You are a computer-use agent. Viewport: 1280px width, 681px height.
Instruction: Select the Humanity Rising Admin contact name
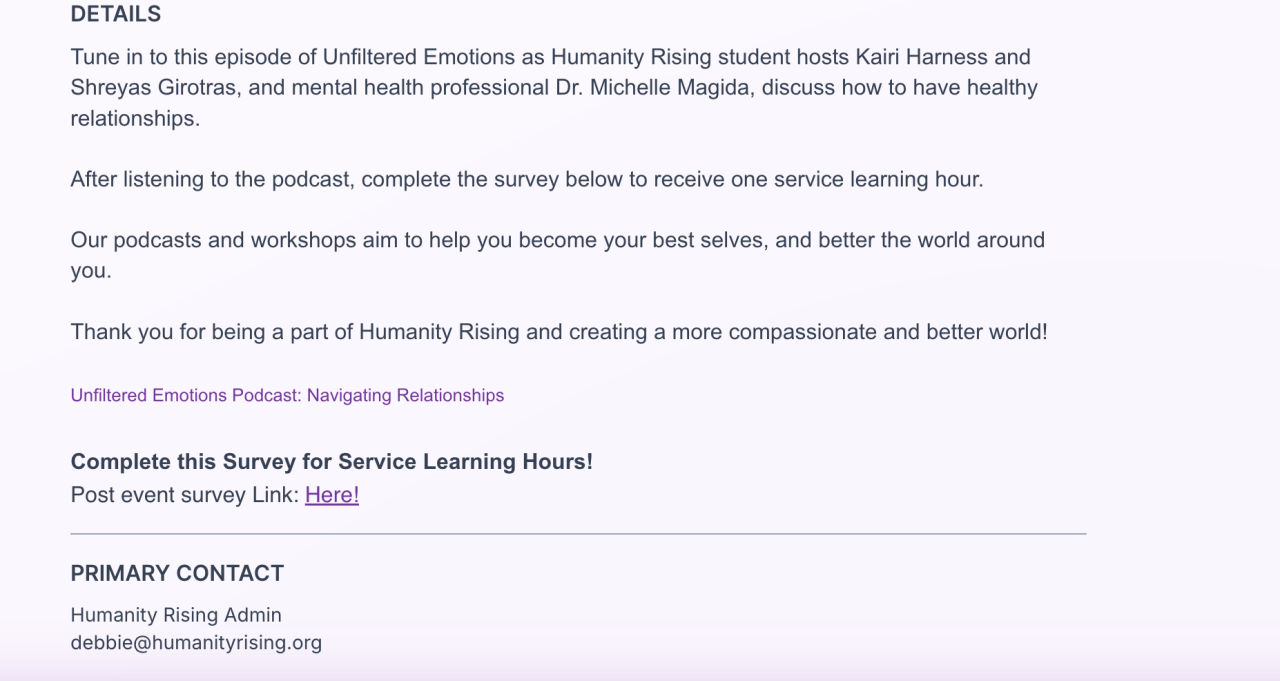coord(176,614)
